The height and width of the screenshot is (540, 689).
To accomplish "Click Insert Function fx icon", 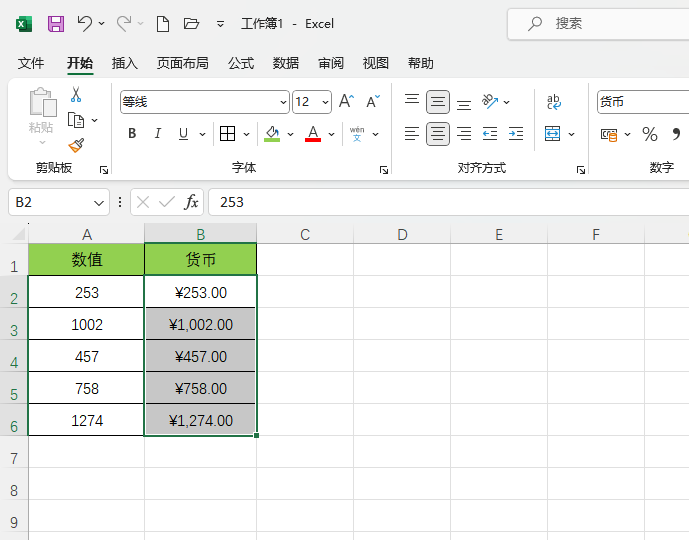I will click(x=191, y=202).
